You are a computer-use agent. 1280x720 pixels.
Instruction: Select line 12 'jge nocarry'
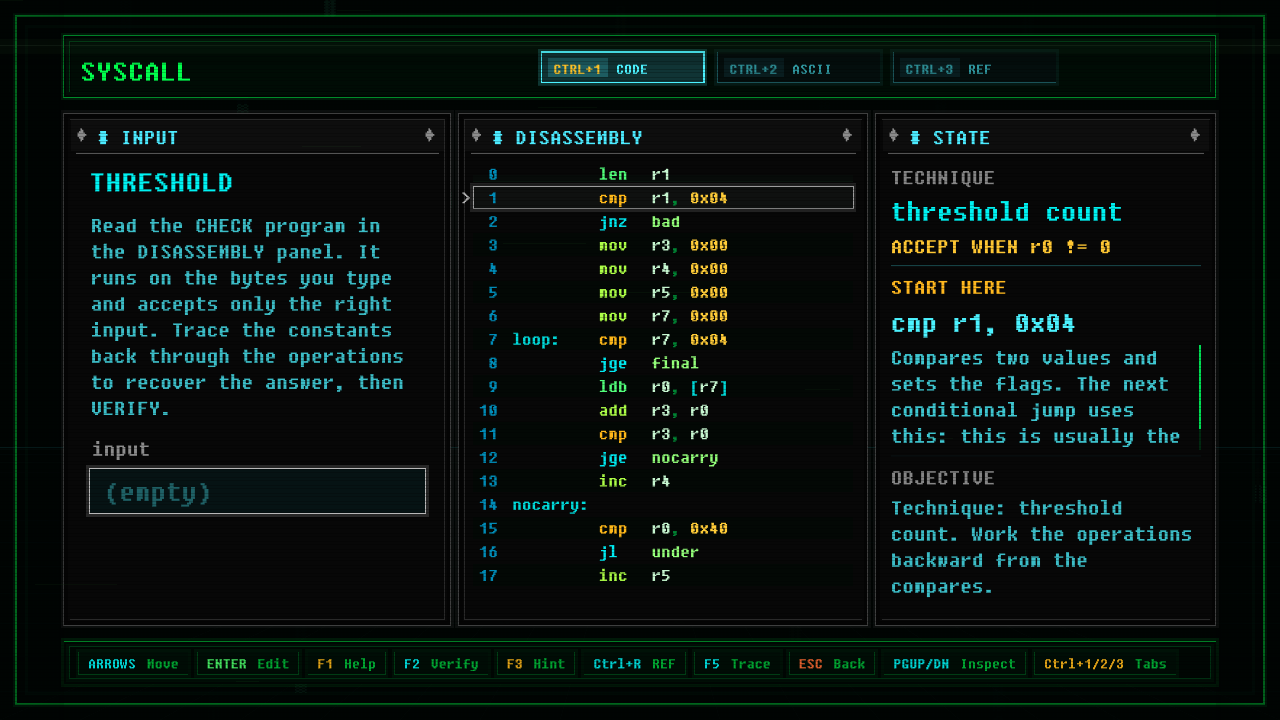click(x=663, y=458)
